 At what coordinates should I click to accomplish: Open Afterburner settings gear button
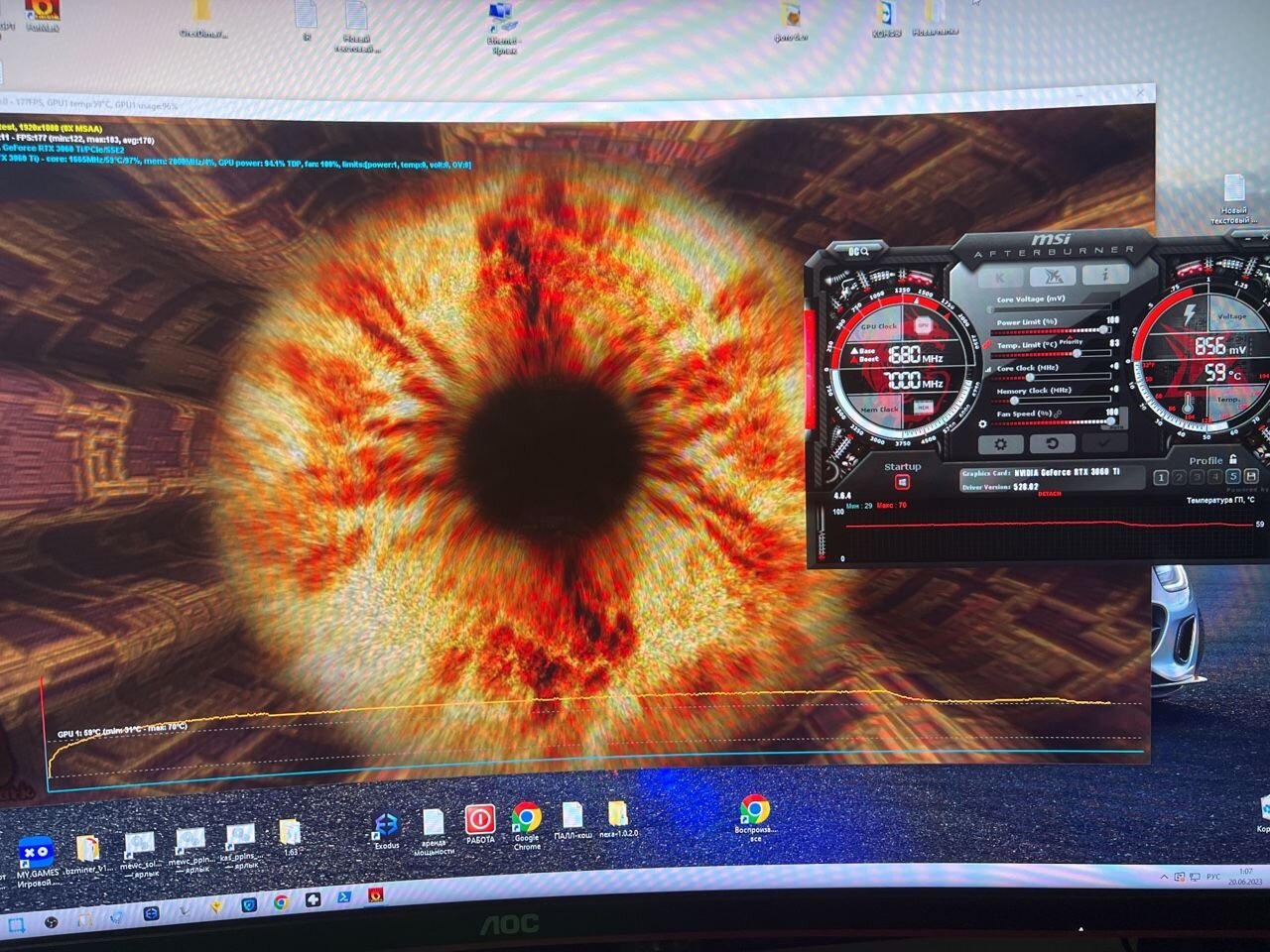[x=1000, y=444]
